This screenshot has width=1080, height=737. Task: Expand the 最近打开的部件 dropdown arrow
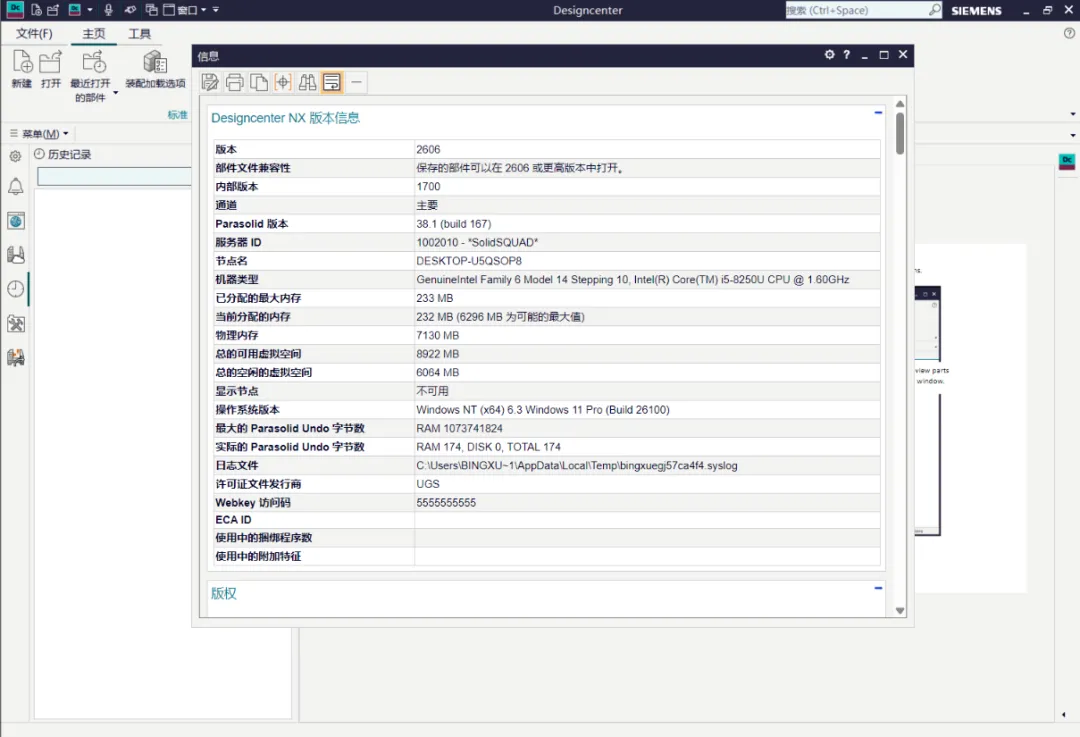click(x=115, y=92)
